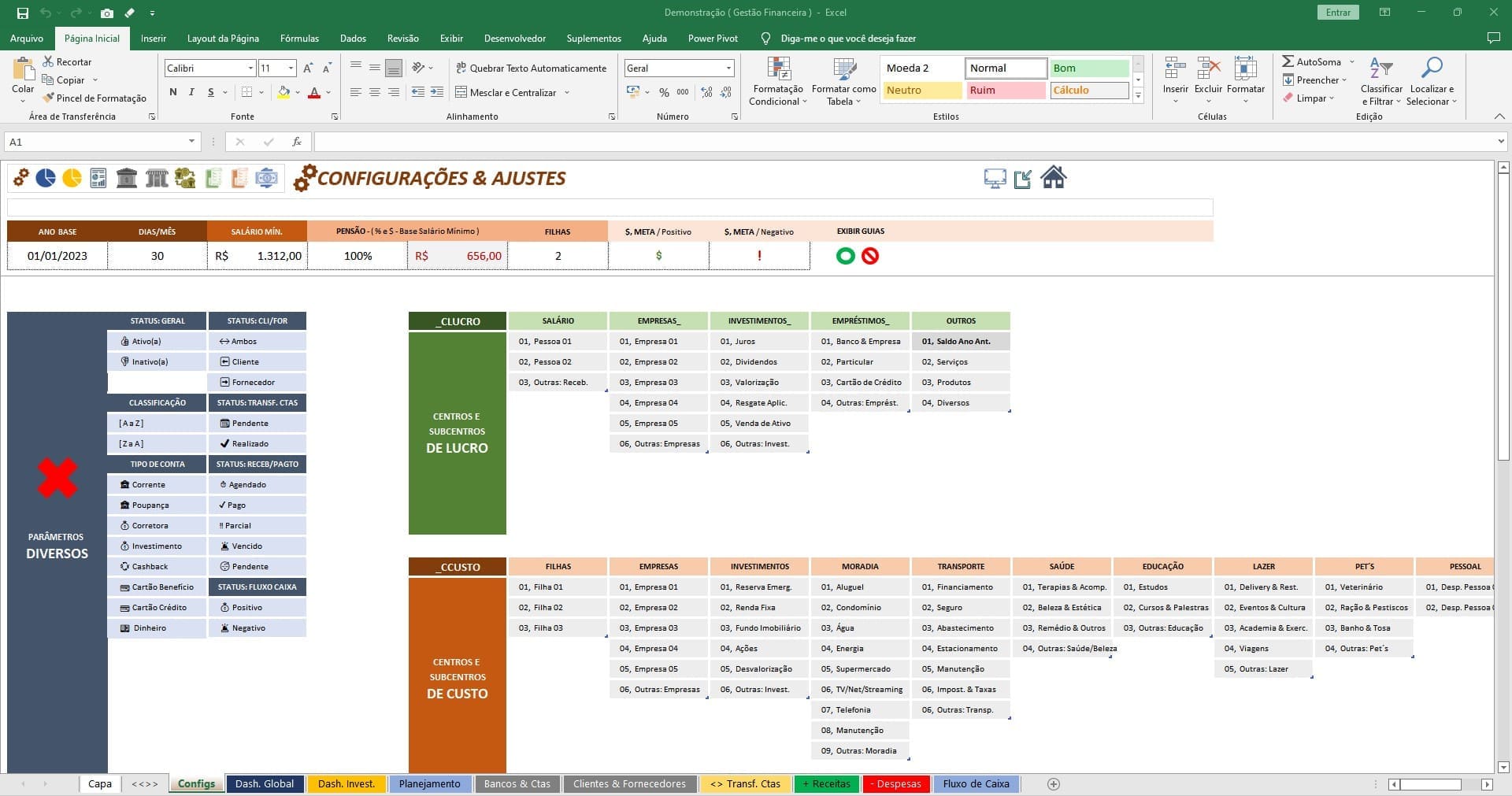The height and width of the screenshot is (796, 1512).
Task: Add a new sheet with plus button
Action: tap(1054, 784)
